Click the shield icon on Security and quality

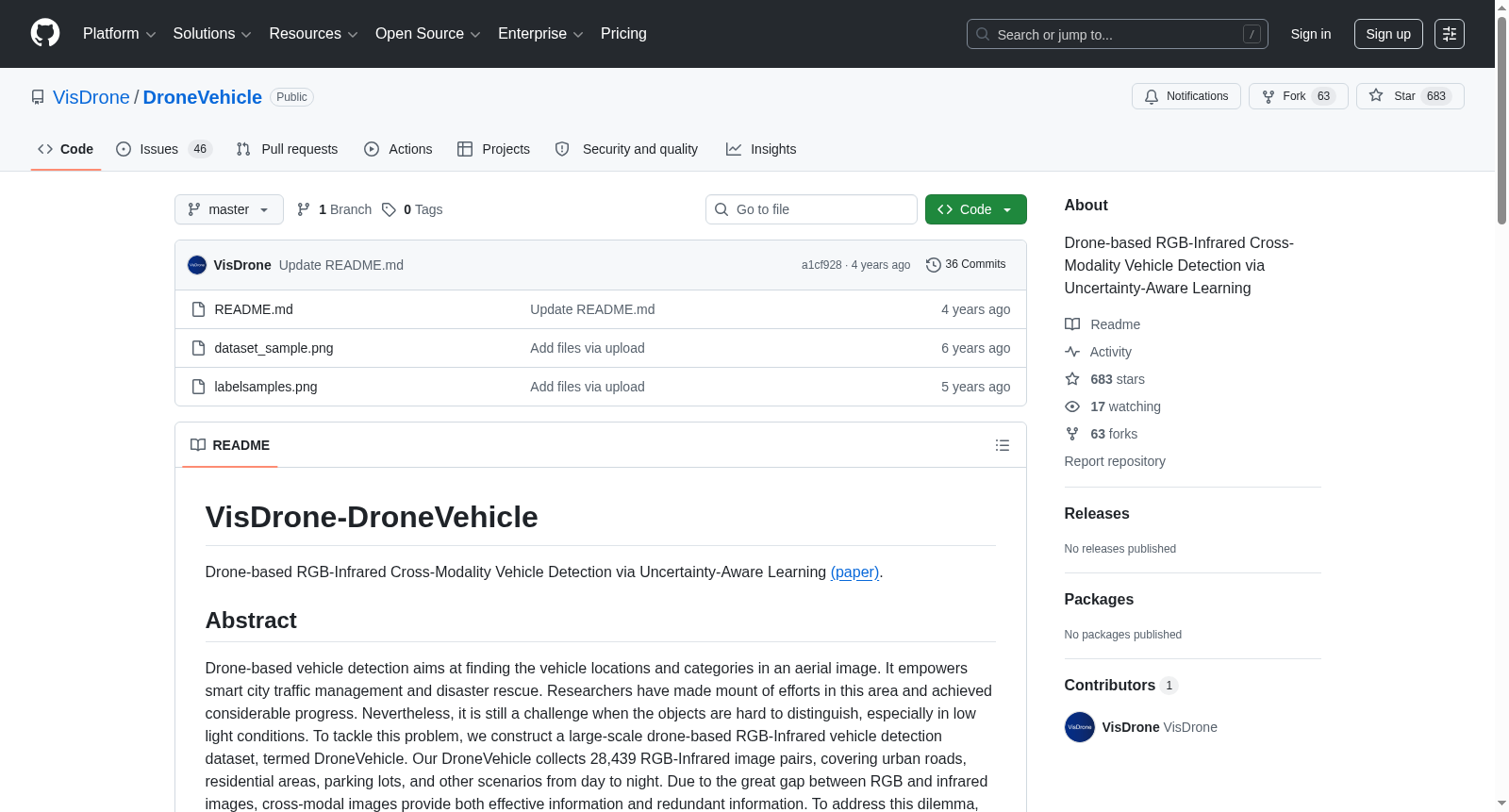(x=562, y=149)
